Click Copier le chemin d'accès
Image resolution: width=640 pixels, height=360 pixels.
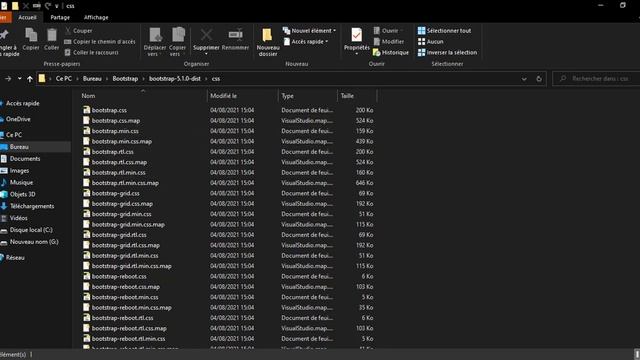coord(100,42)
